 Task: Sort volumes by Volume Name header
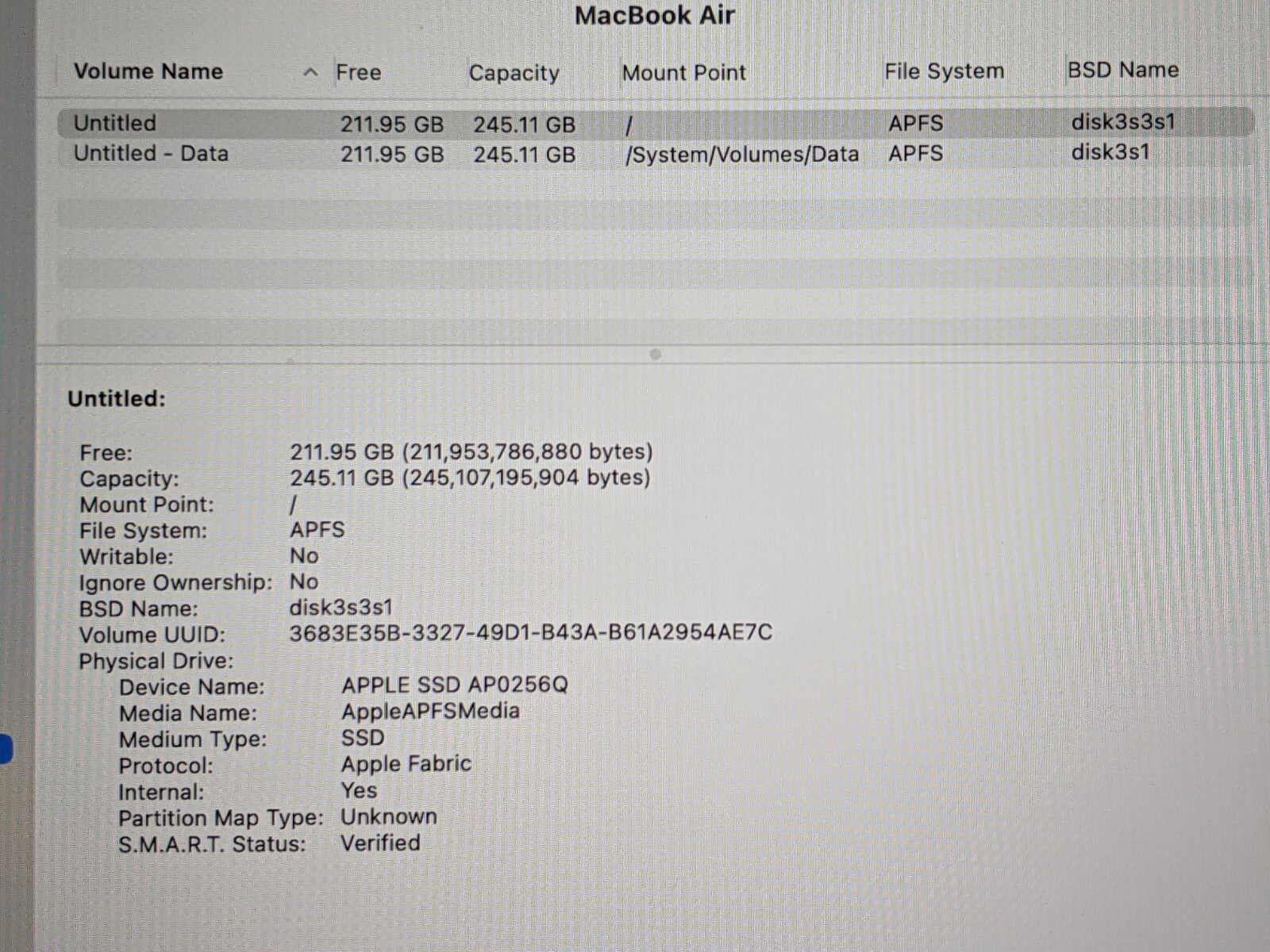pos(148,71)
